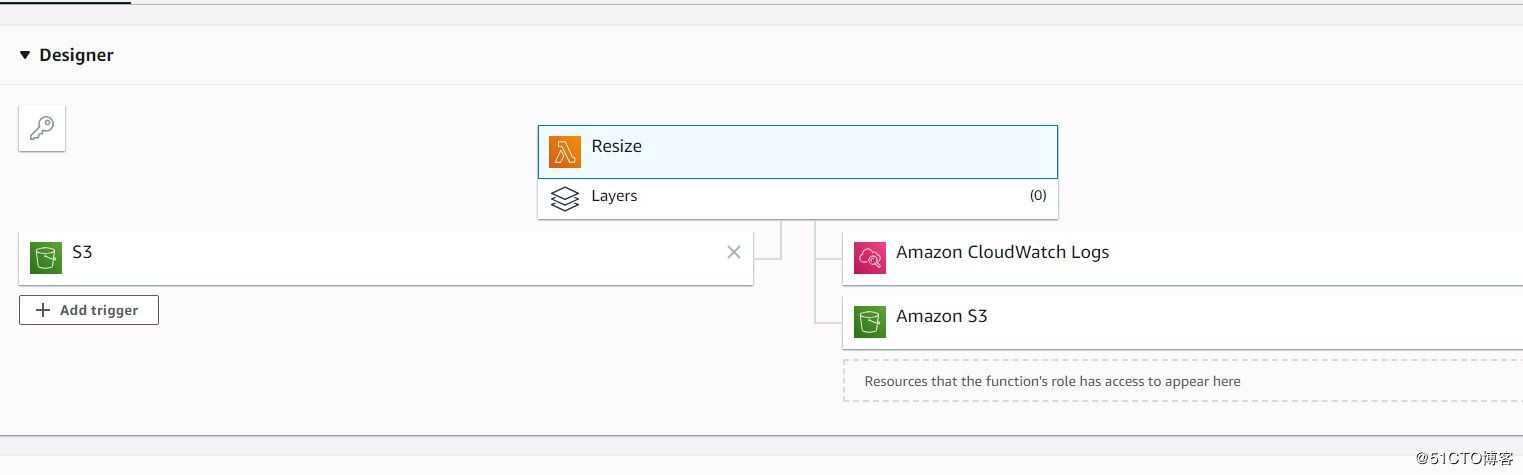
Task: Click the CloudWatch Logs magnifier icon
Action: click(870, 258)
